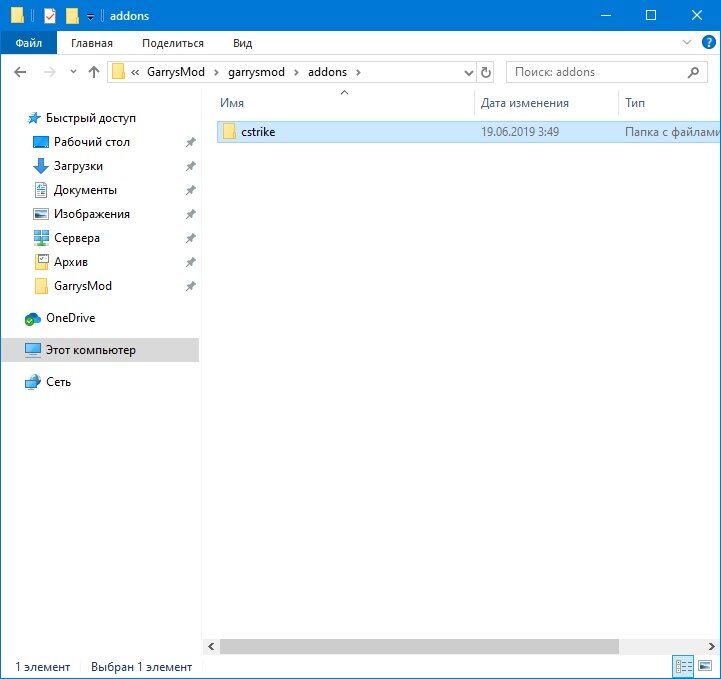This screenshot has height=679, width=721.
Task: Click the pin icon beside Документы
Action: tap(190, 190)
